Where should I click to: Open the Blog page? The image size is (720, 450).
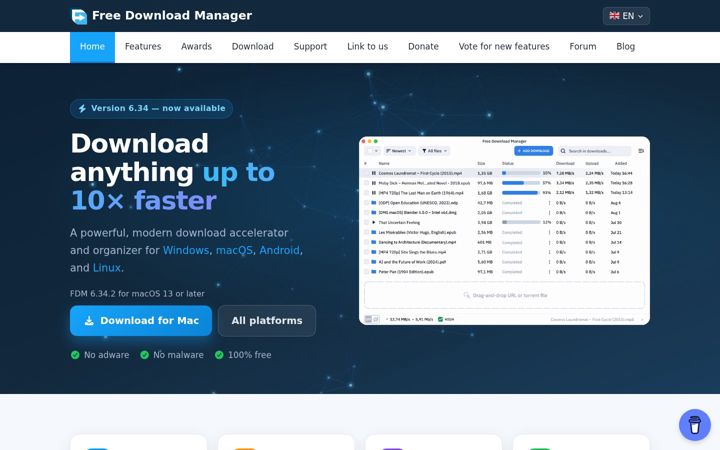tap(625, 47)
